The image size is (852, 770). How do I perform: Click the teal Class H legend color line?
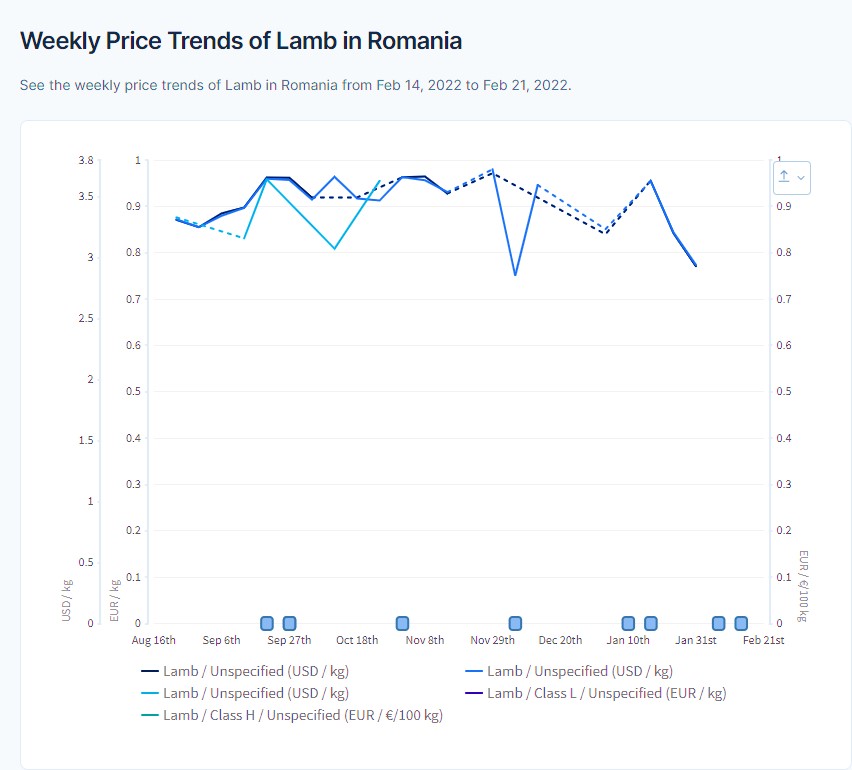click(x=150, y=715)
